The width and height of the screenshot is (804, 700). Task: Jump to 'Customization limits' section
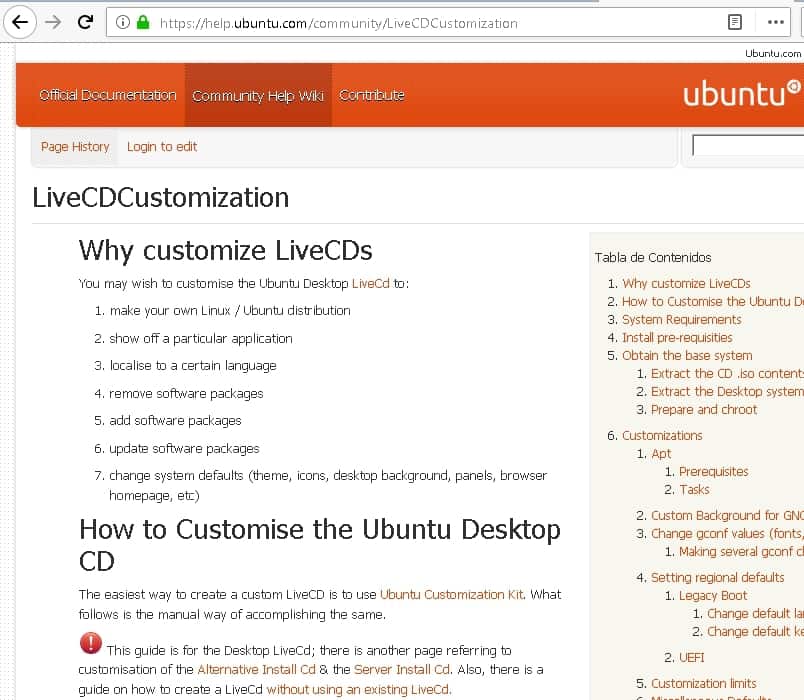(x=704, y=684)
